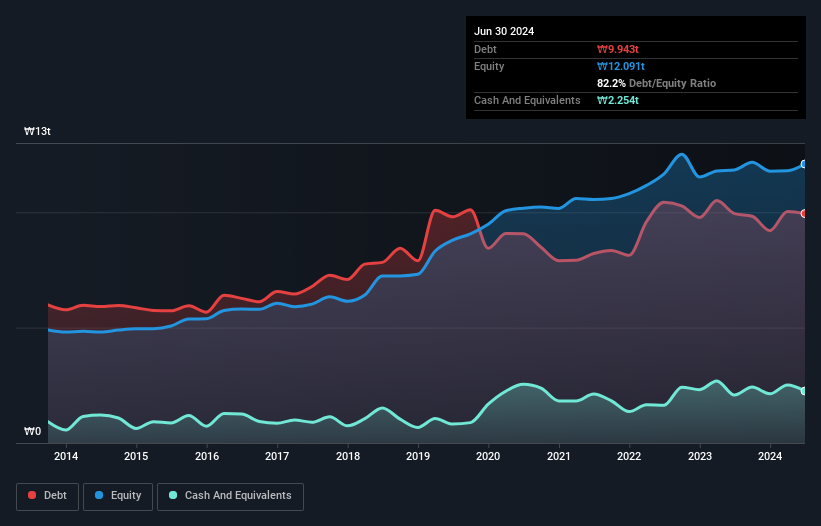Click the 2015 x-axis label

[136, 456]
